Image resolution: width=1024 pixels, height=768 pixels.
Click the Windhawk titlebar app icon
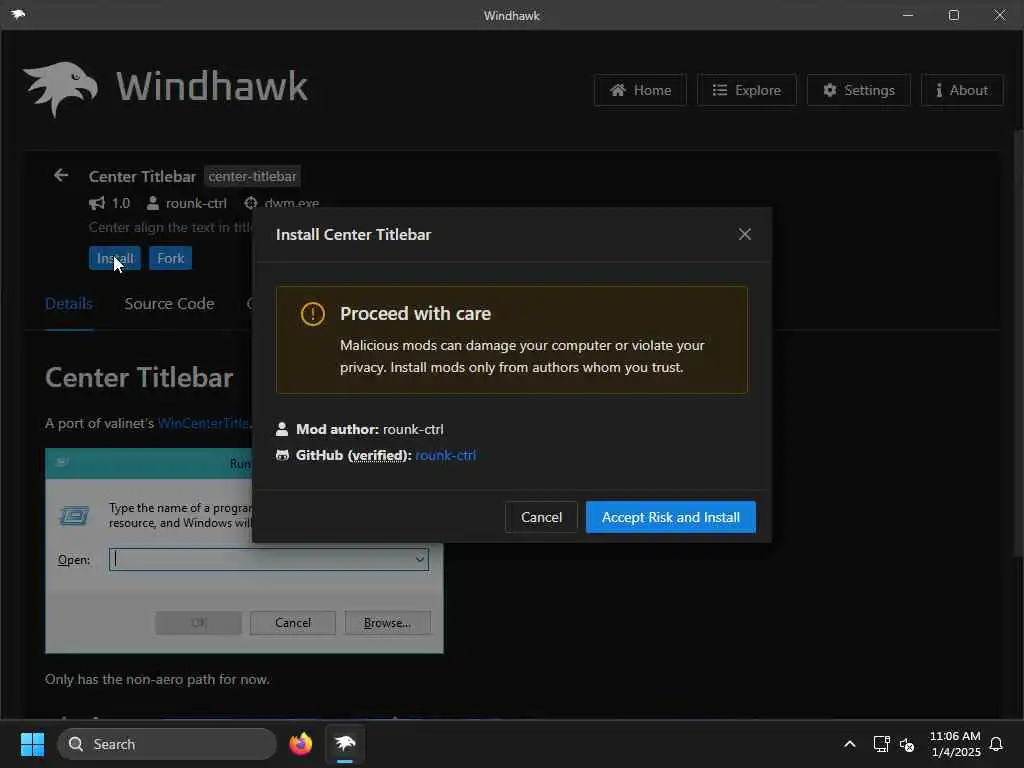(18, 14)
